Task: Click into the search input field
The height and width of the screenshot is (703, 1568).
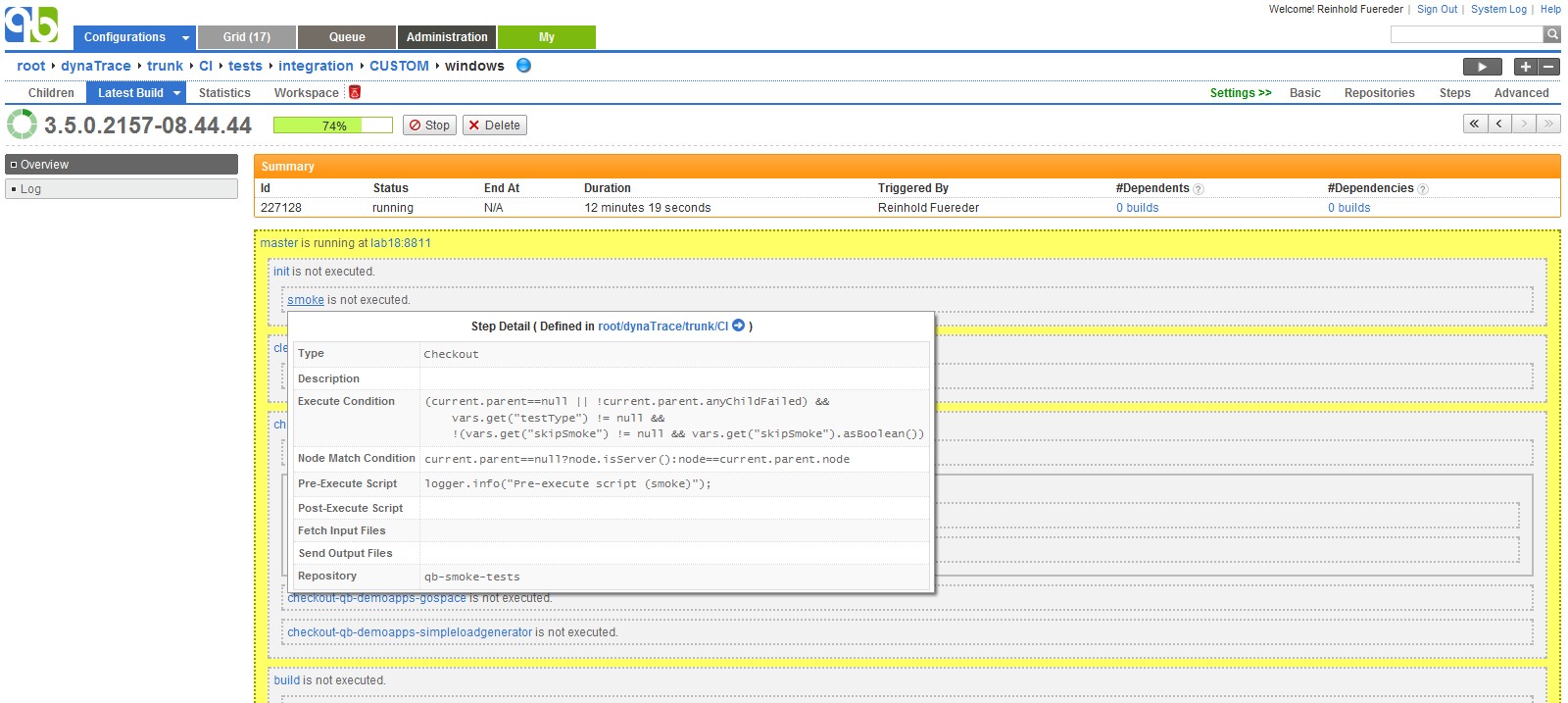Action: (x=1465, y=34)
